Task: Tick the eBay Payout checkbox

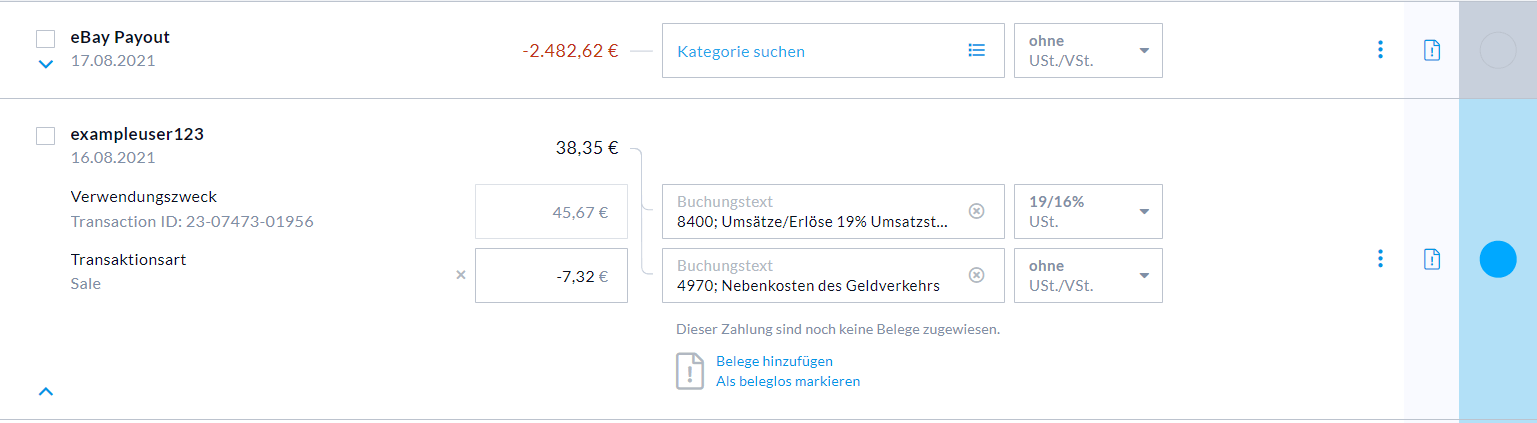Action: click(x=45, y=39)
